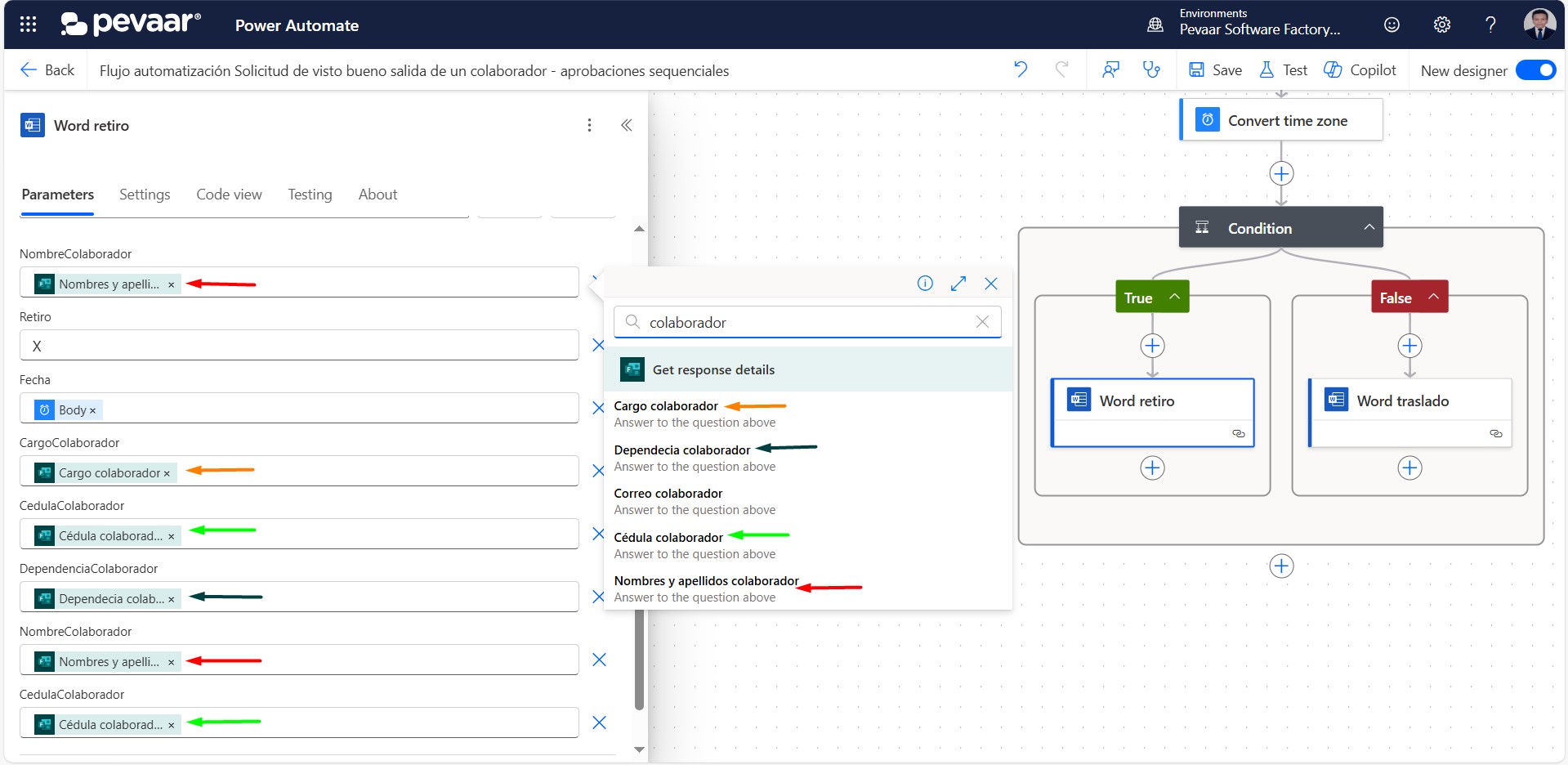
Task: Save the flow
Action: click(1215, 69)
